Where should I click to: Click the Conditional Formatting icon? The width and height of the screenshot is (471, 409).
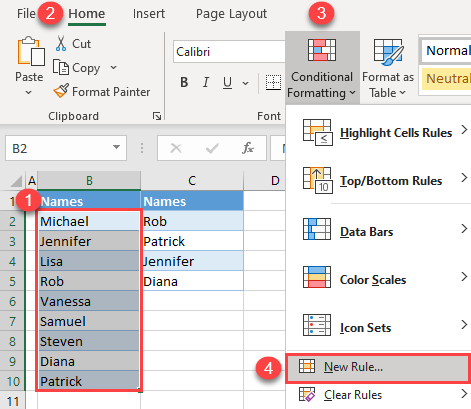pyautogui.click(x=322, y=50)
